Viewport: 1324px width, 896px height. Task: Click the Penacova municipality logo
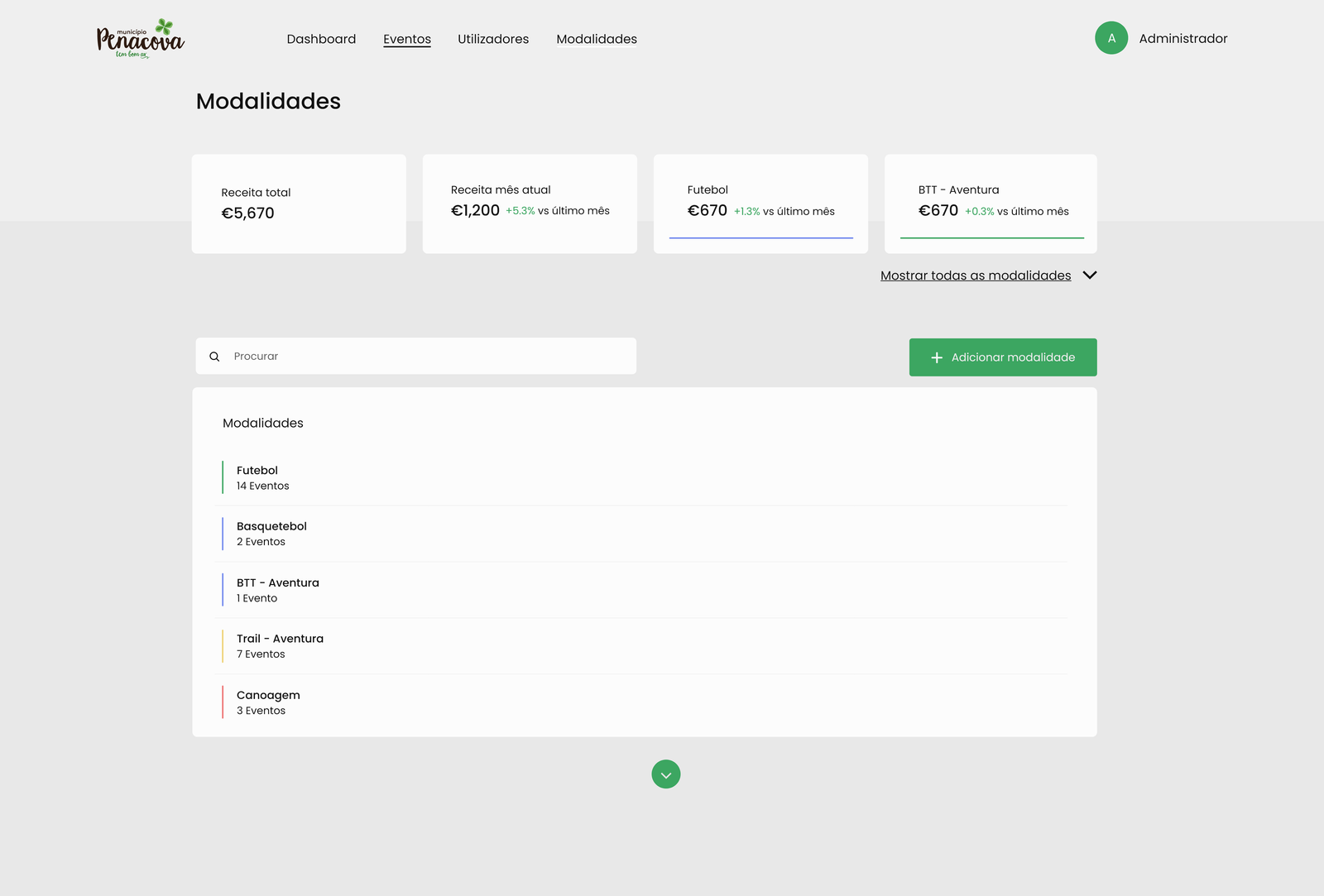[140, 39]
